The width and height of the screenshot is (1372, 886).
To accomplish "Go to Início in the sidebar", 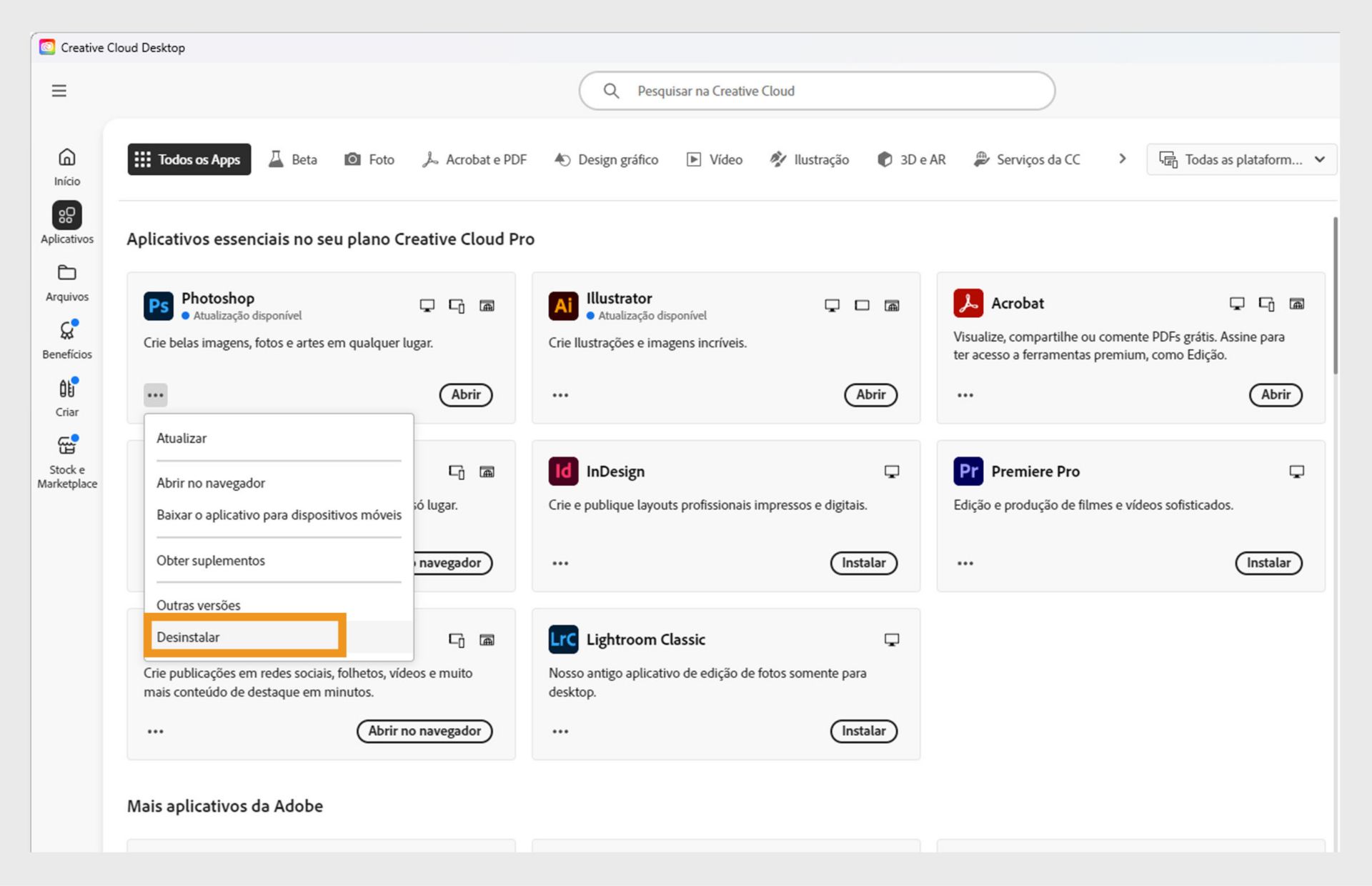I will point(66,164).
